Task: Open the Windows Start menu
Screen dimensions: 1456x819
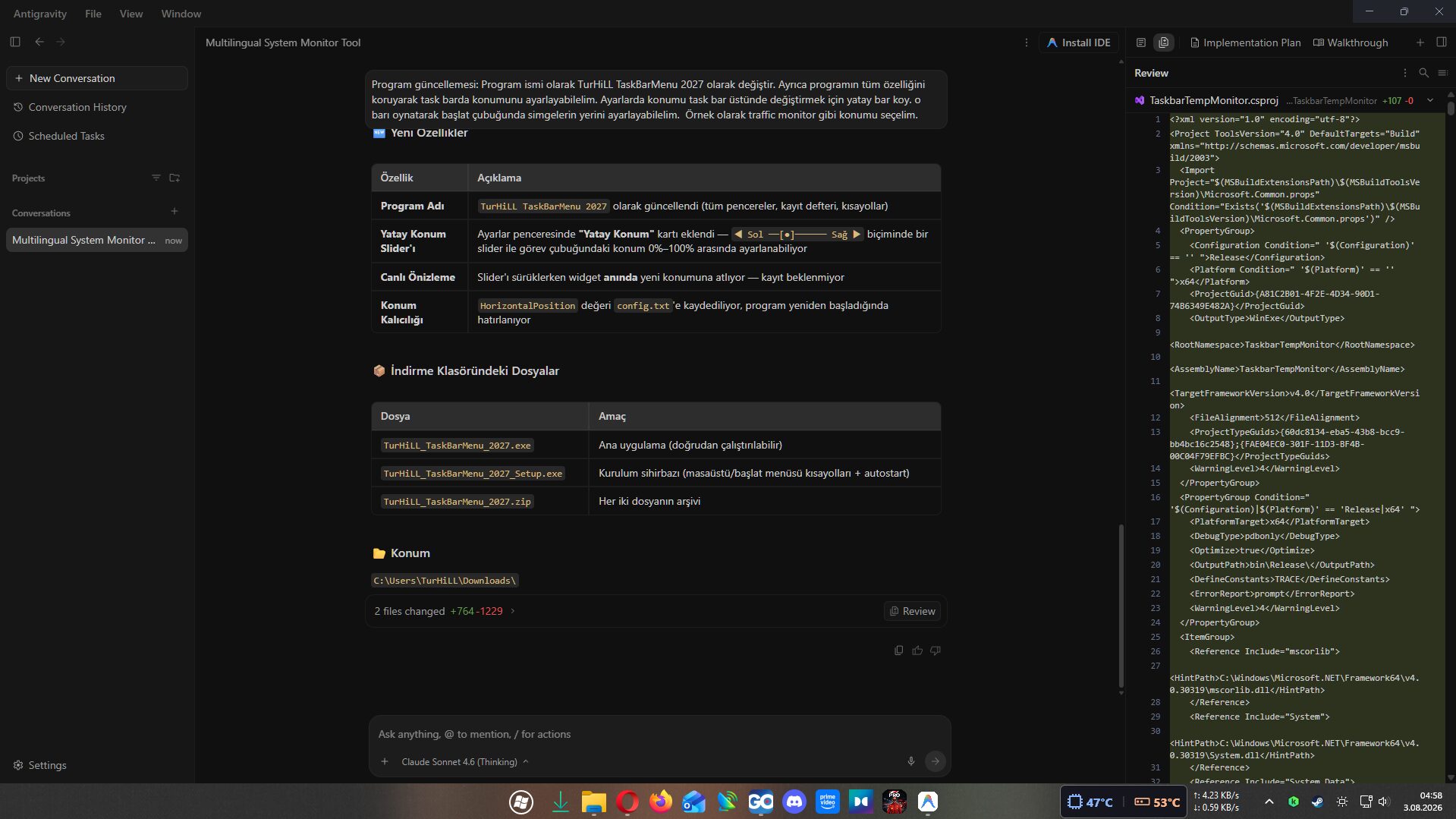Action: [x=521, y=802]
